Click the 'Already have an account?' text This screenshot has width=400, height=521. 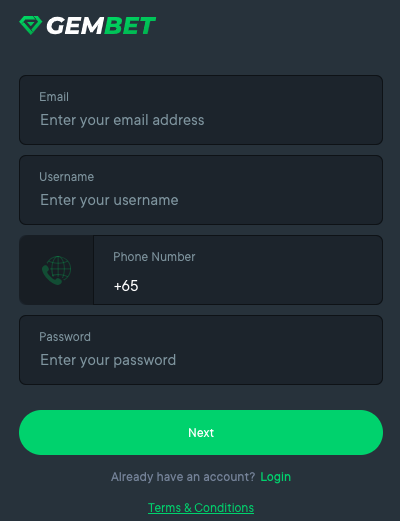183,477
